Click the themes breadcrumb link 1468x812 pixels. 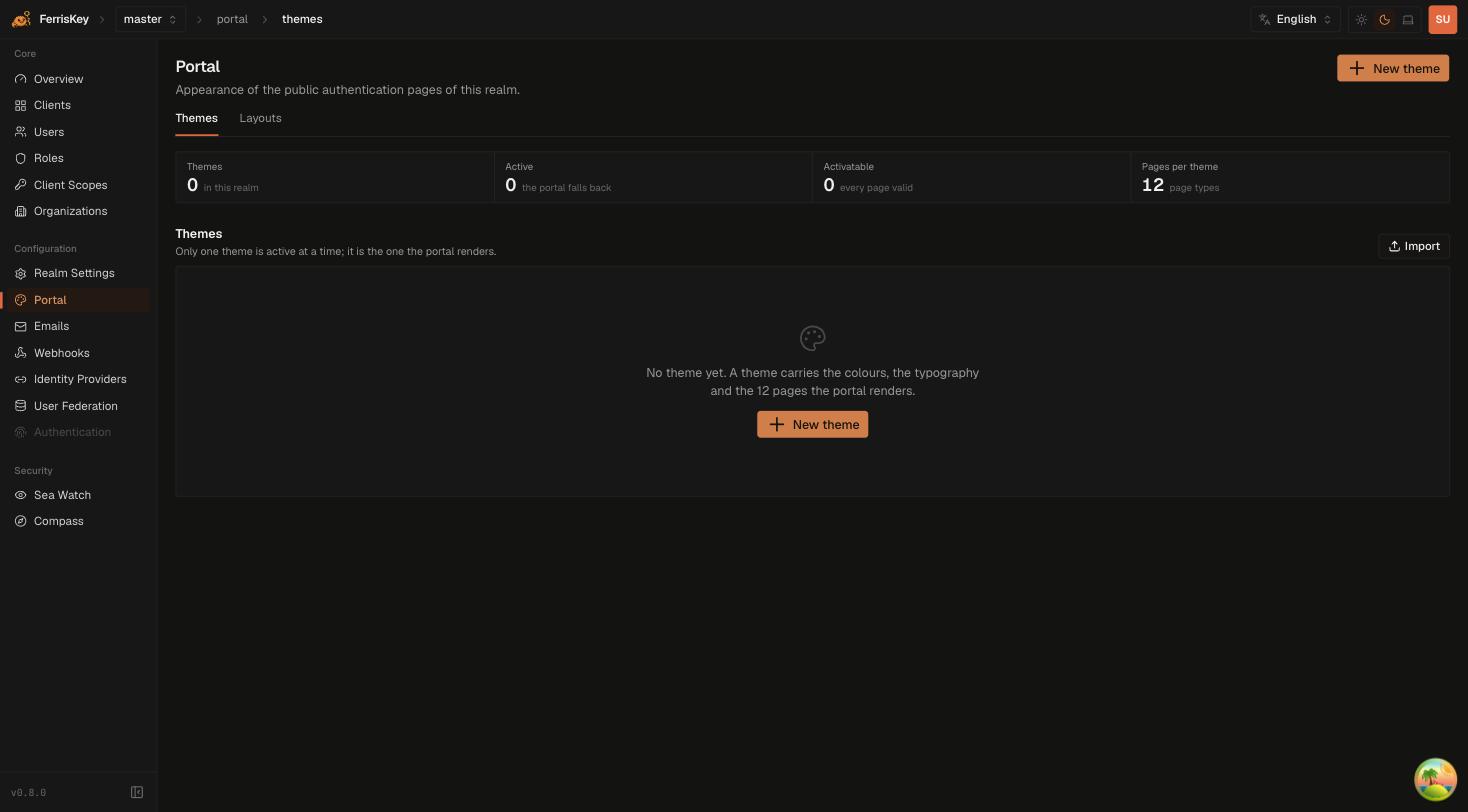coord(302,19)
